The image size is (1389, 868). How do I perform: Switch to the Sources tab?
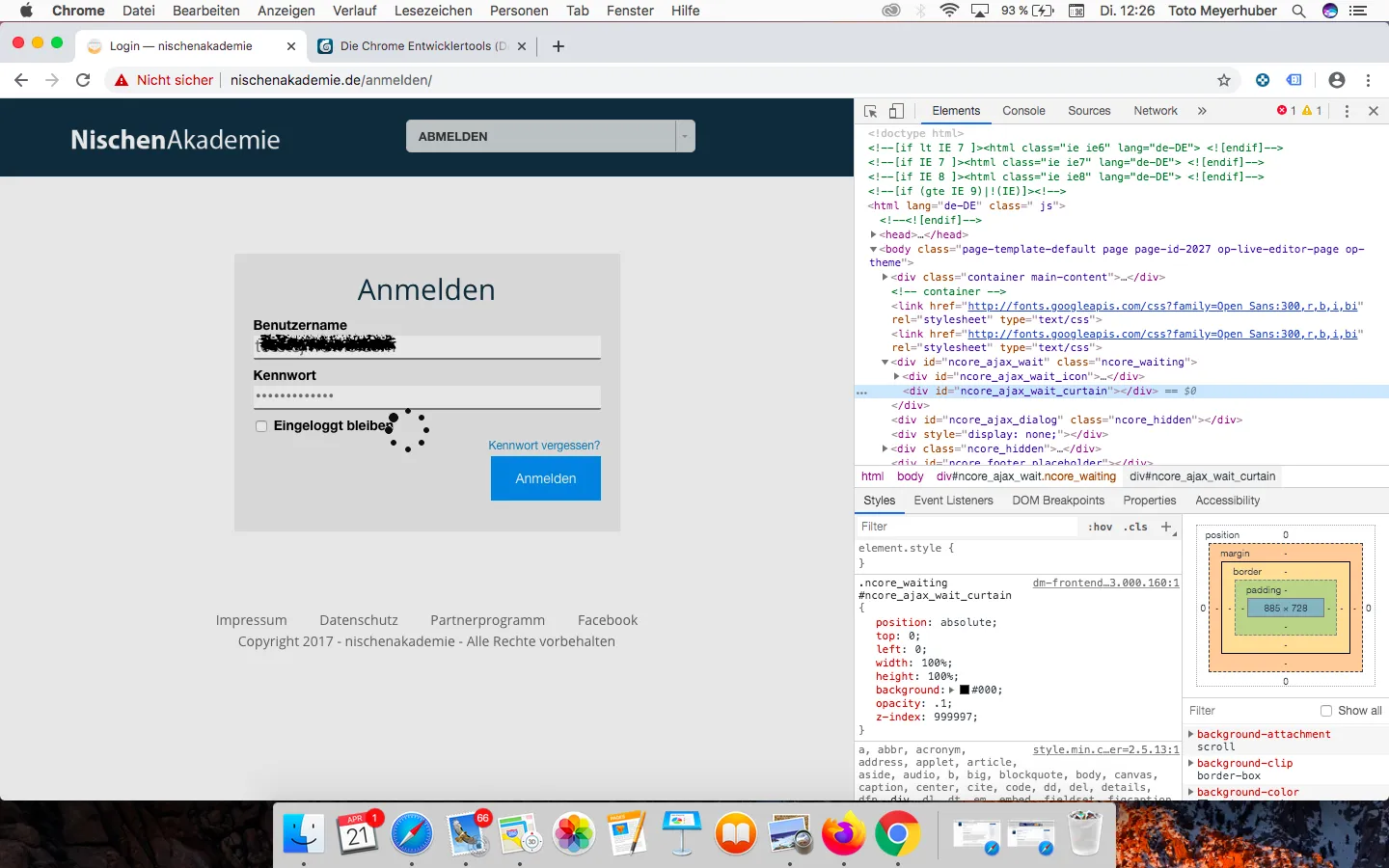click(x=1089, y=111)
